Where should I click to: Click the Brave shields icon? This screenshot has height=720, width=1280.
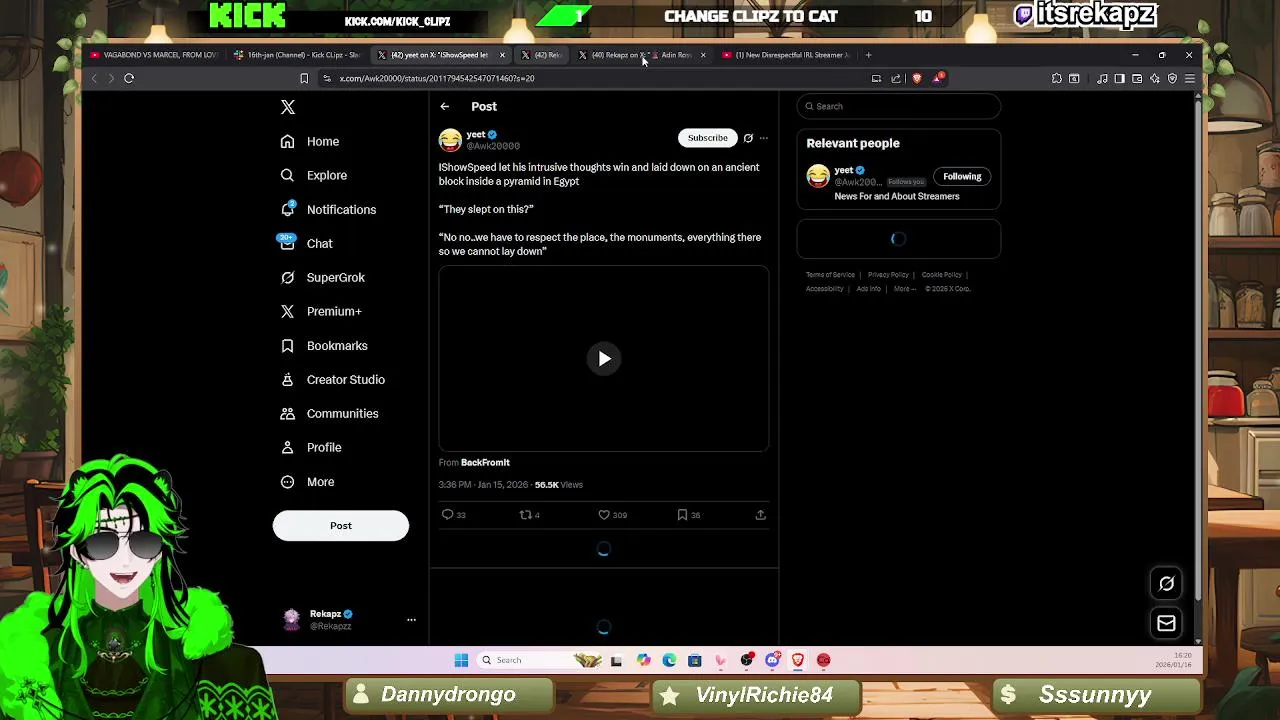coord(917,78)
